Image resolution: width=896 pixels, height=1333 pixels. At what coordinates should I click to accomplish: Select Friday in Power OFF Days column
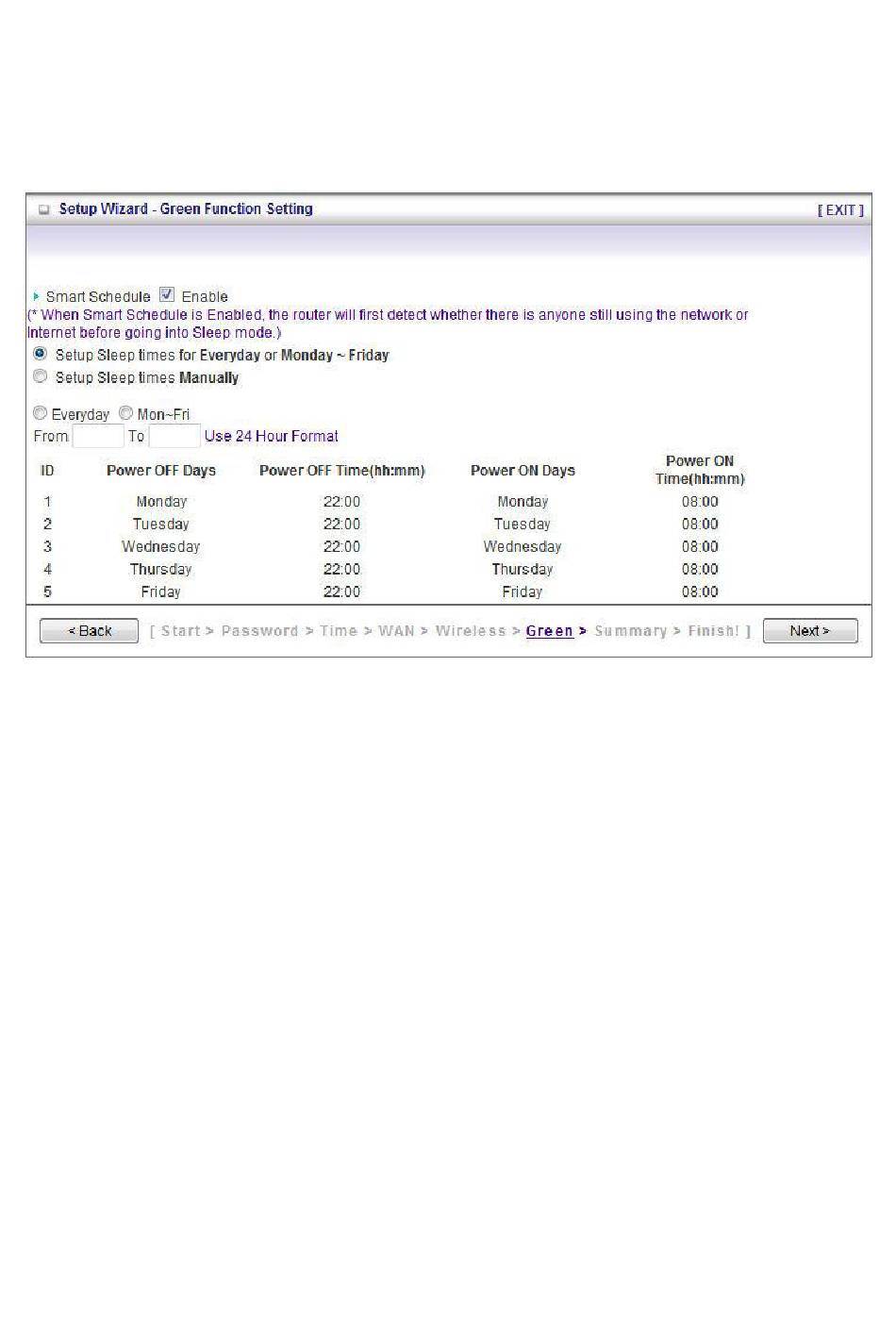[160, 592]
